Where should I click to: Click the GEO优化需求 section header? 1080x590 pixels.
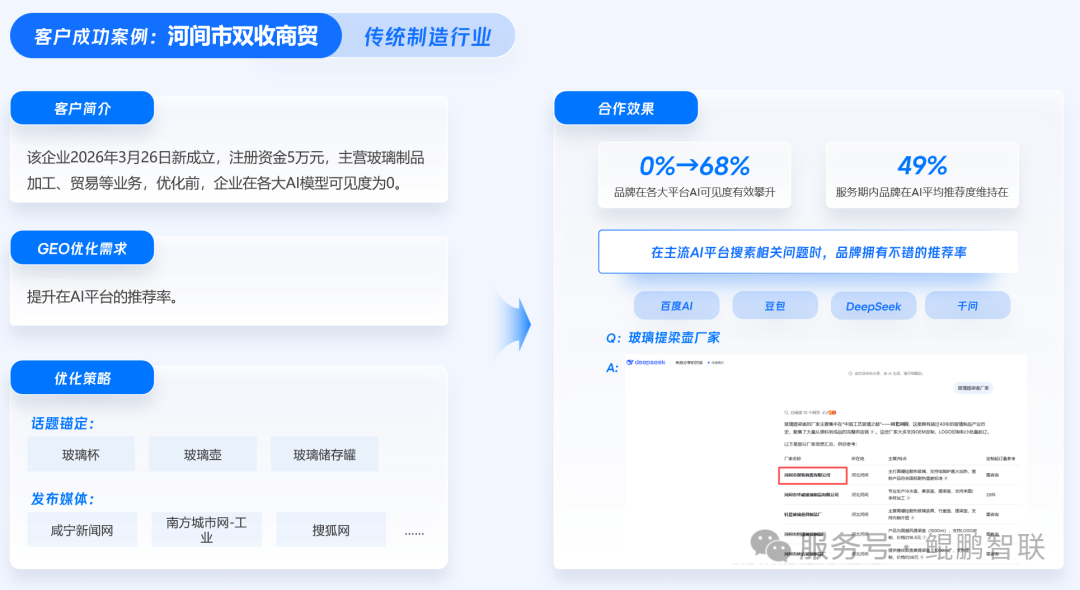coord(82,249)
